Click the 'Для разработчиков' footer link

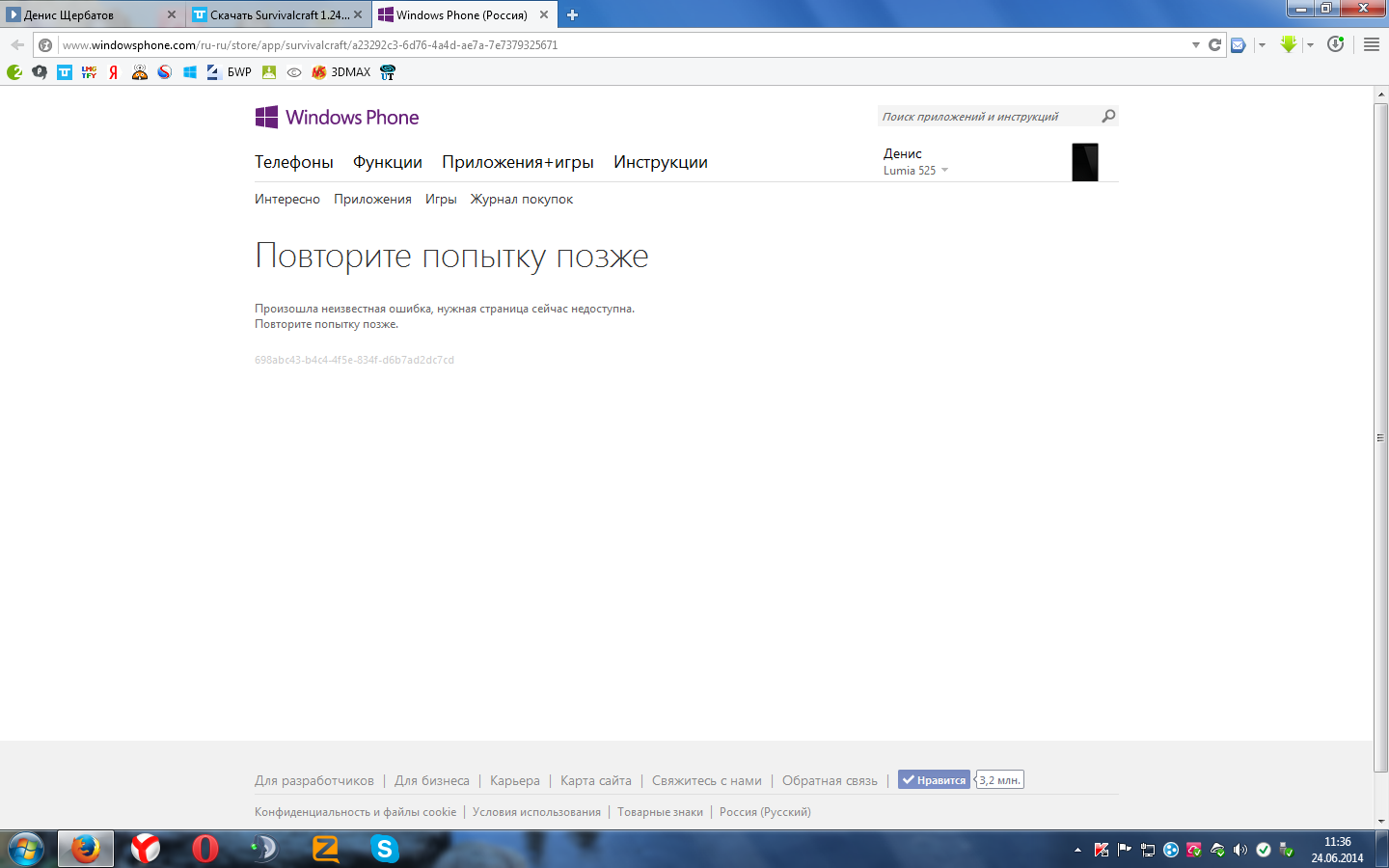click(x=314, y=780)
